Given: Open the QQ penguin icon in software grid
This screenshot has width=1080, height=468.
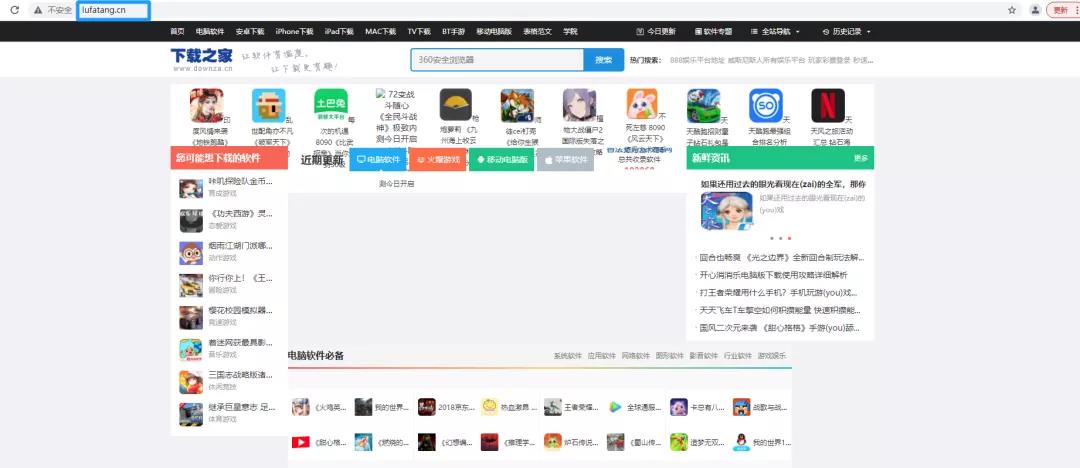Looking at the screenshot, I should tap(741, 442).
